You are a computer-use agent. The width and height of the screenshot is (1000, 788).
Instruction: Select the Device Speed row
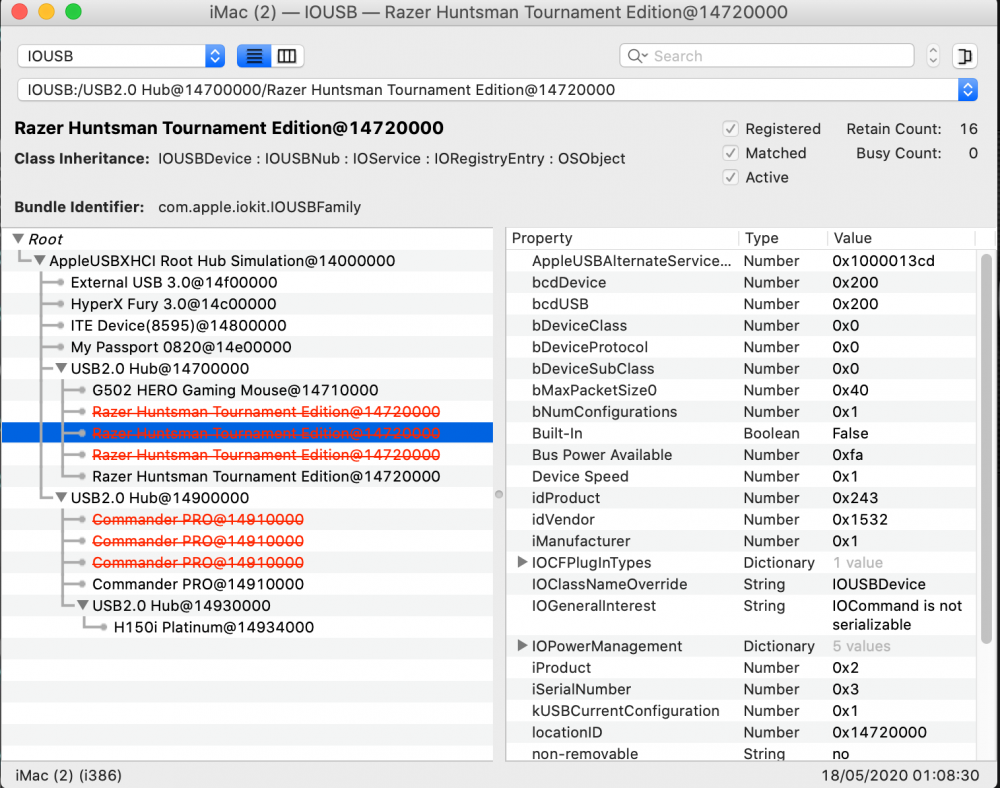pyautogui.click(x=741, y=477)
